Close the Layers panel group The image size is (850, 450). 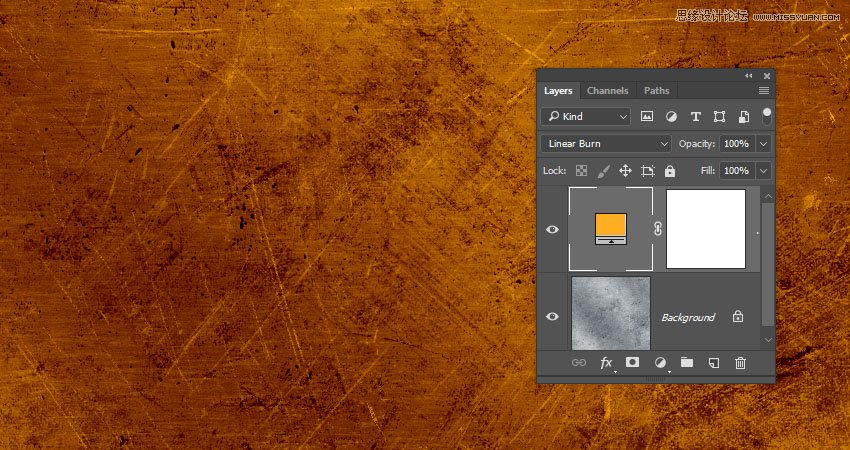767,76
